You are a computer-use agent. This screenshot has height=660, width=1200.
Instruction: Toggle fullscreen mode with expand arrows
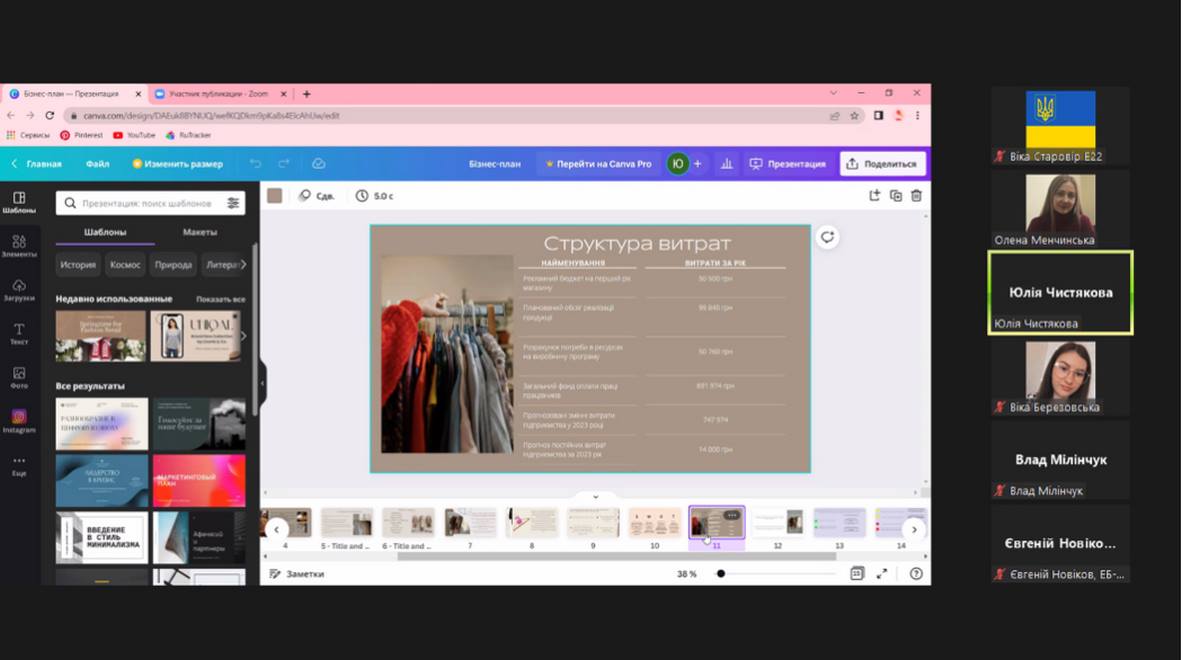[x=882, y=574]
